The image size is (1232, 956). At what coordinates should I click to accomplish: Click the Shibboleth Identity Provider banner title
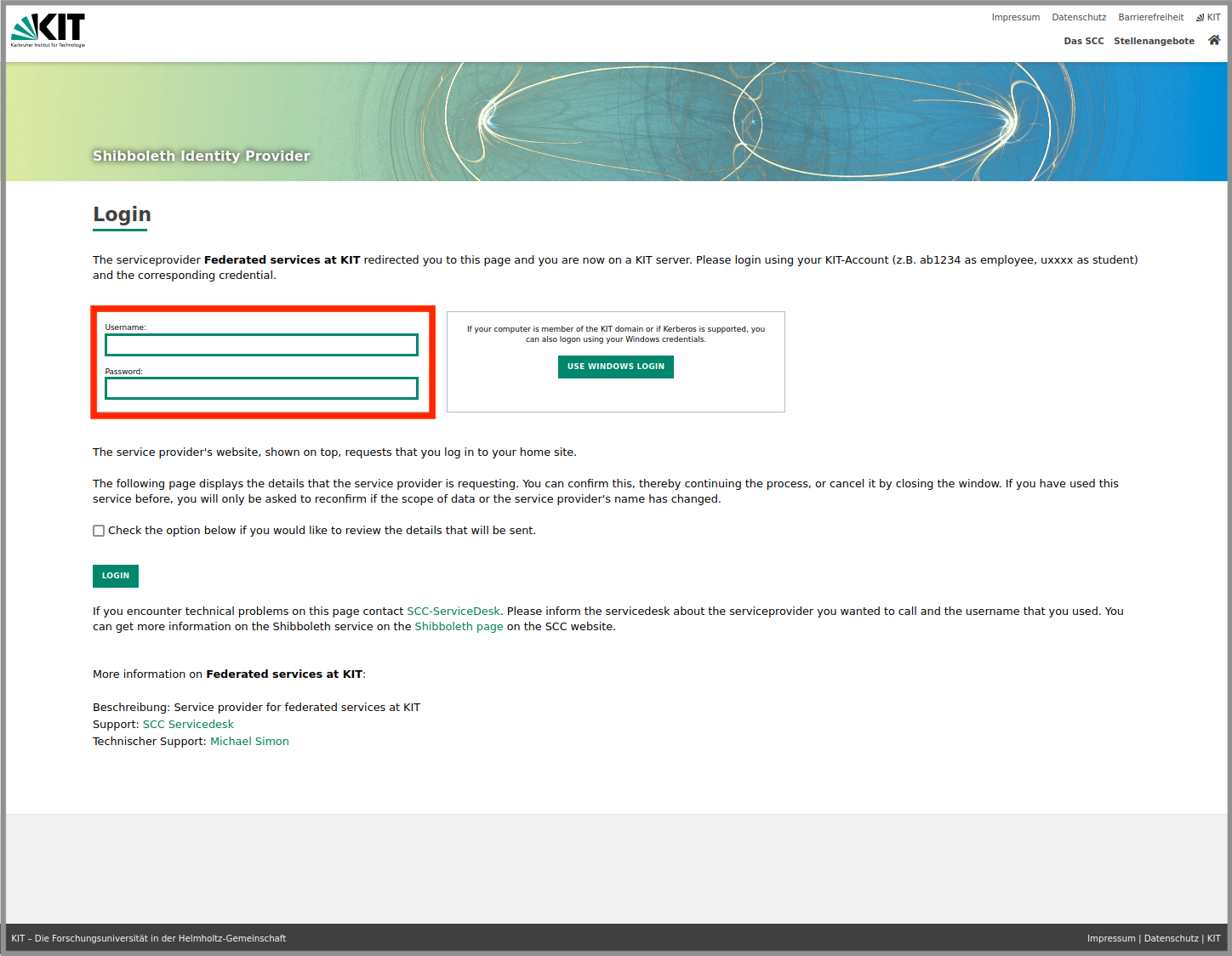pyautogui.click(x=202, y=156)
